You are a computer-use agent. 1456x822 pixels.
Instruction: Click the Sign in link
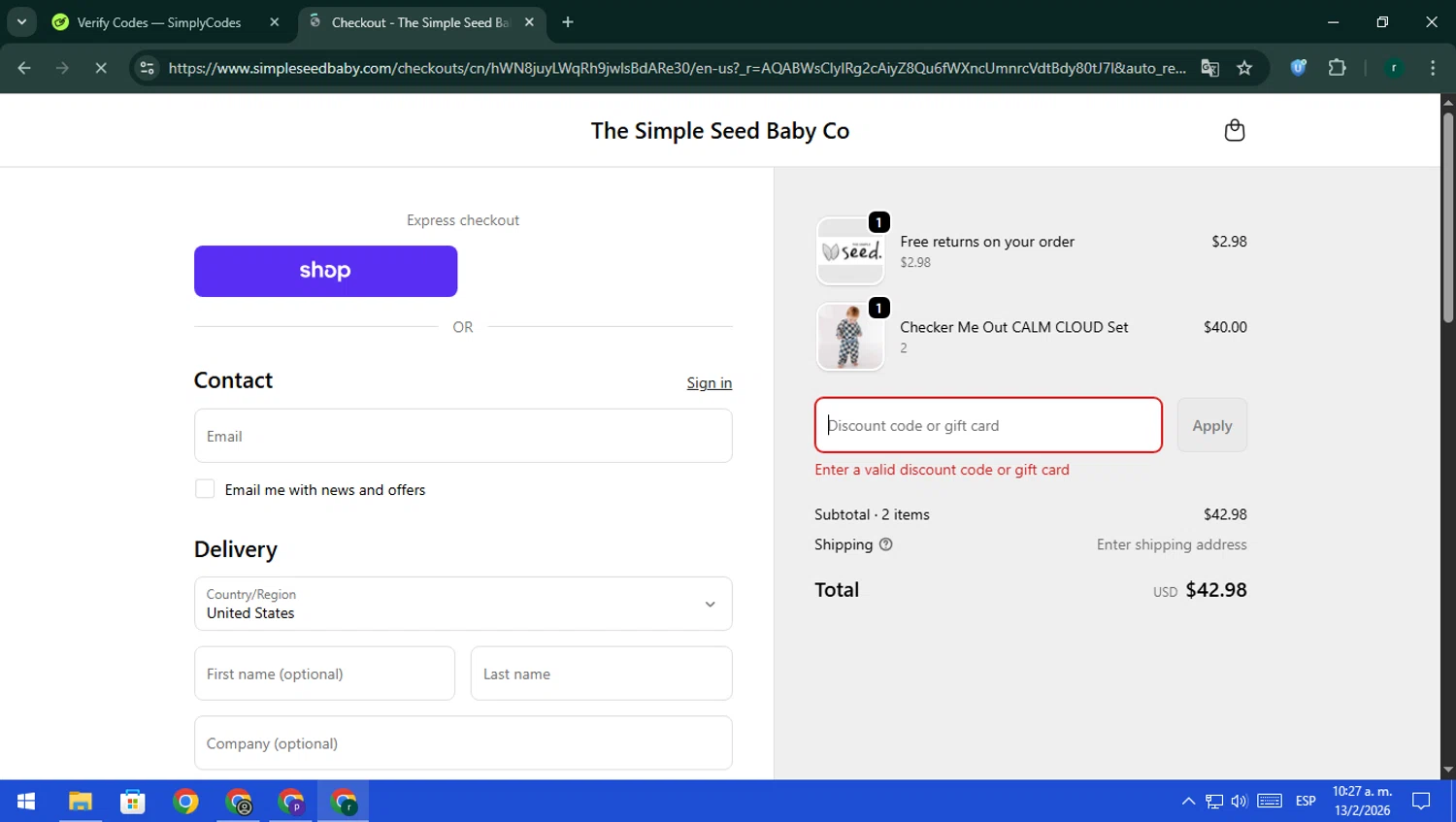coord(709,383)
